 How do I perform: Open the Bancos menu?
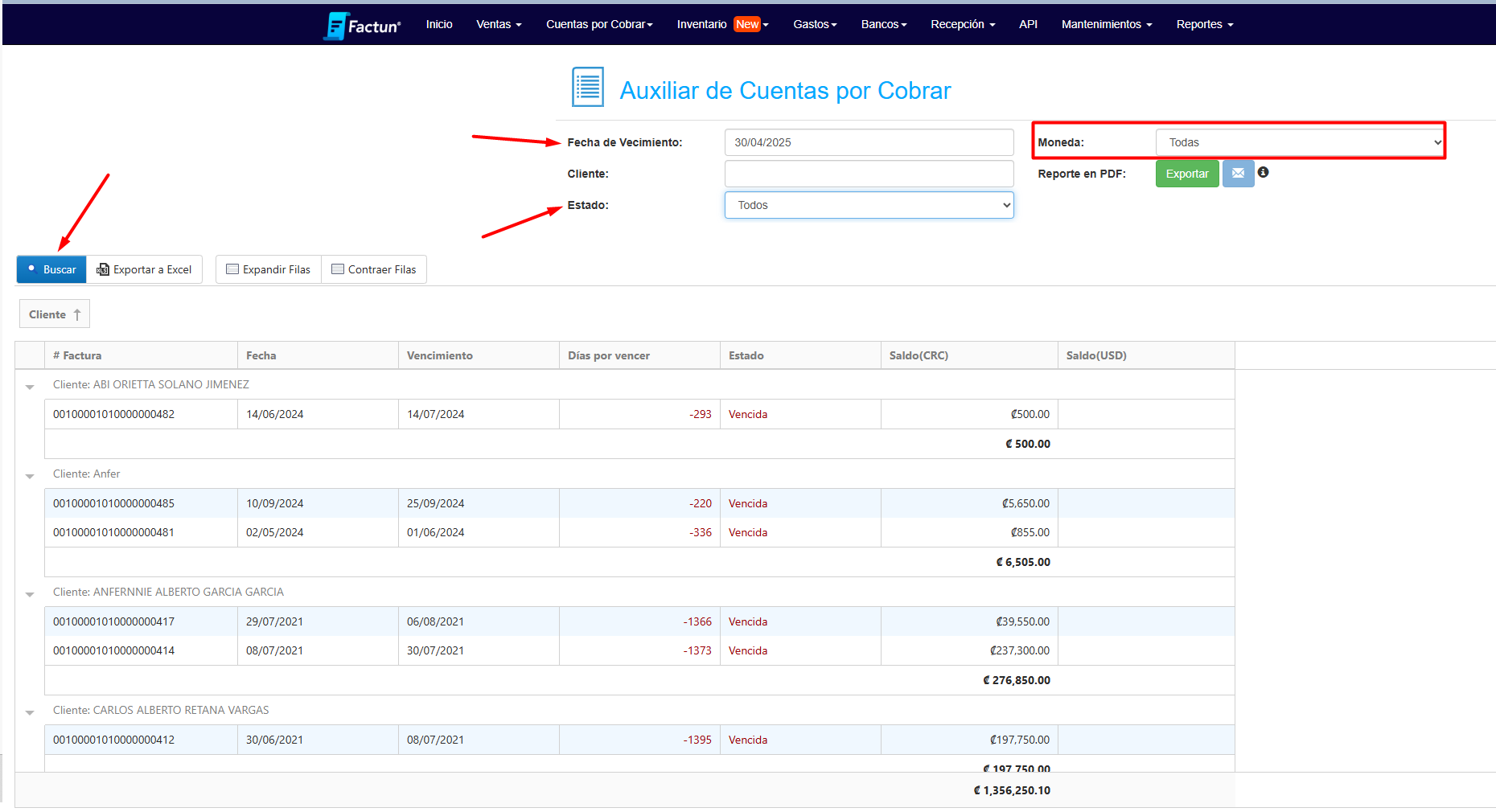884,24
